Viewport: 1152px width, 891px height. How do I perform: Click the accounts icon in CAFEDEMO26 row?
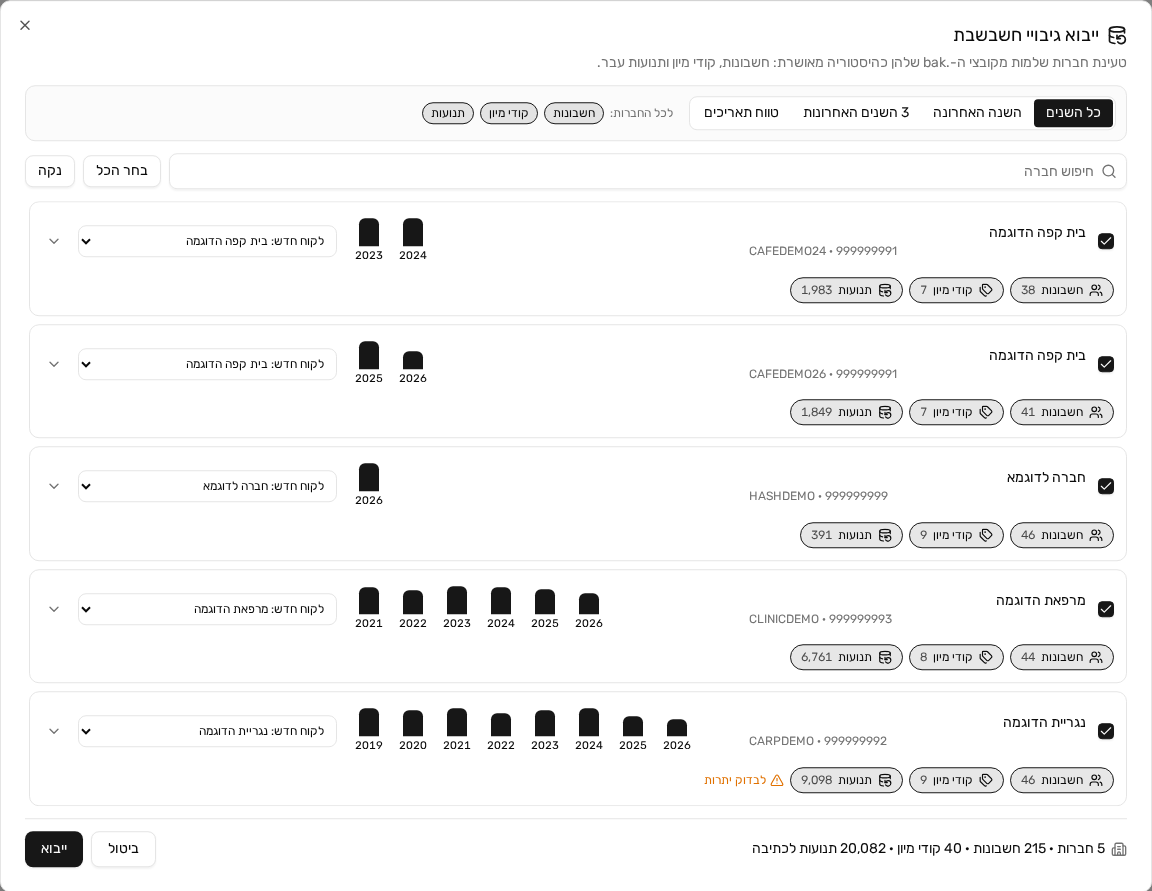pyautogui.click(x=1095, y=412)
